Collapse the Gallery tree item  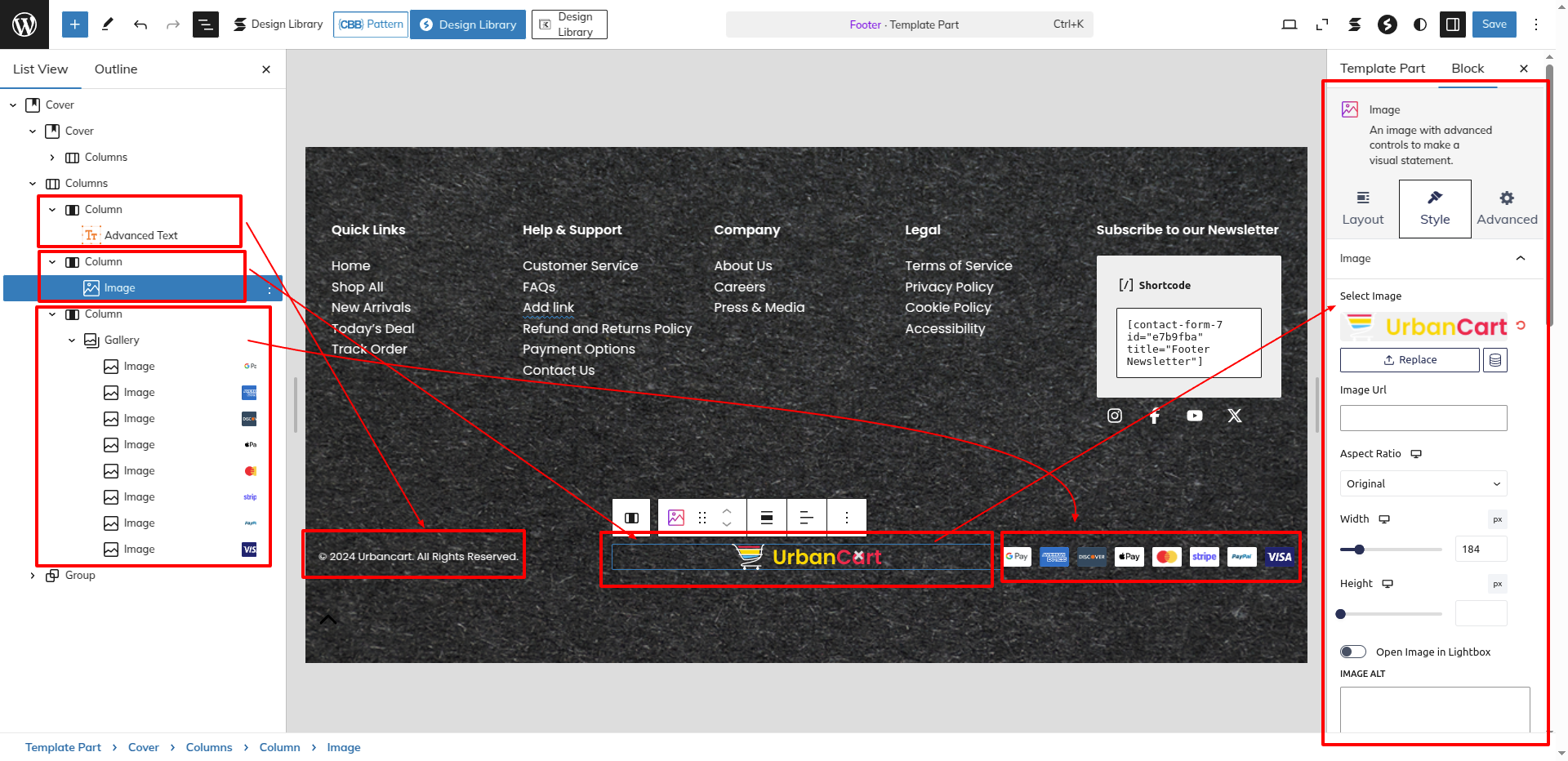(x=72, y=340)
